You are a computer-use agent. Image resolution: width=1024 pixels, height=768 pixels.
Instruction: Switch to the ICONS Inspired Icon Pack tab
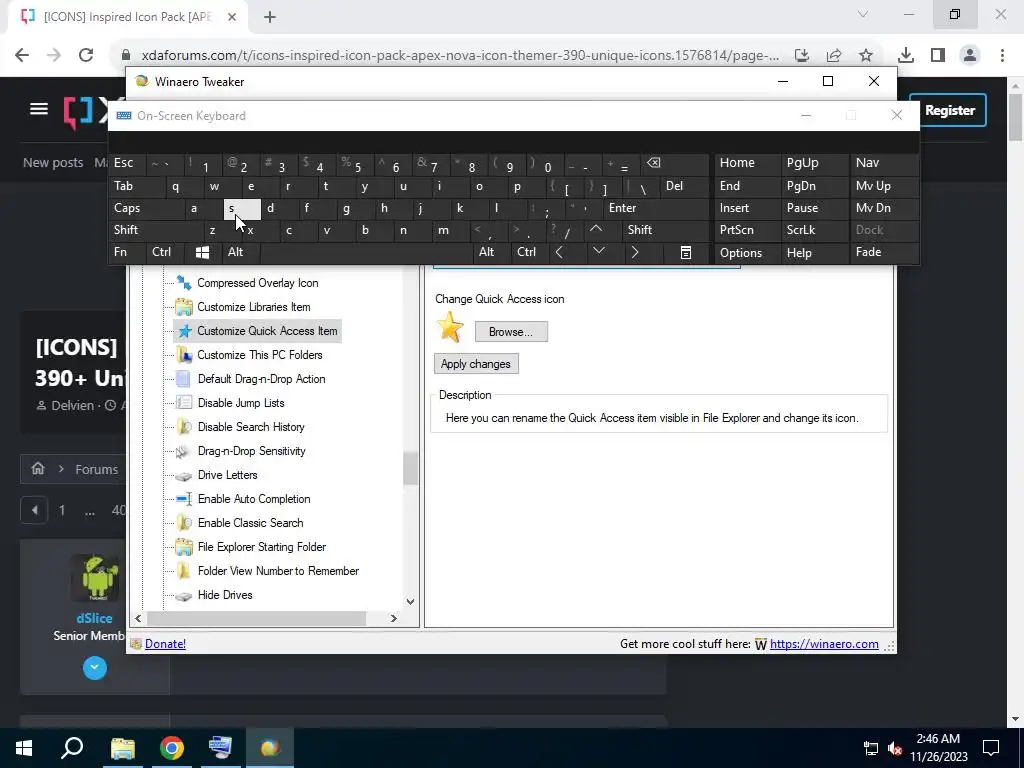127,17
